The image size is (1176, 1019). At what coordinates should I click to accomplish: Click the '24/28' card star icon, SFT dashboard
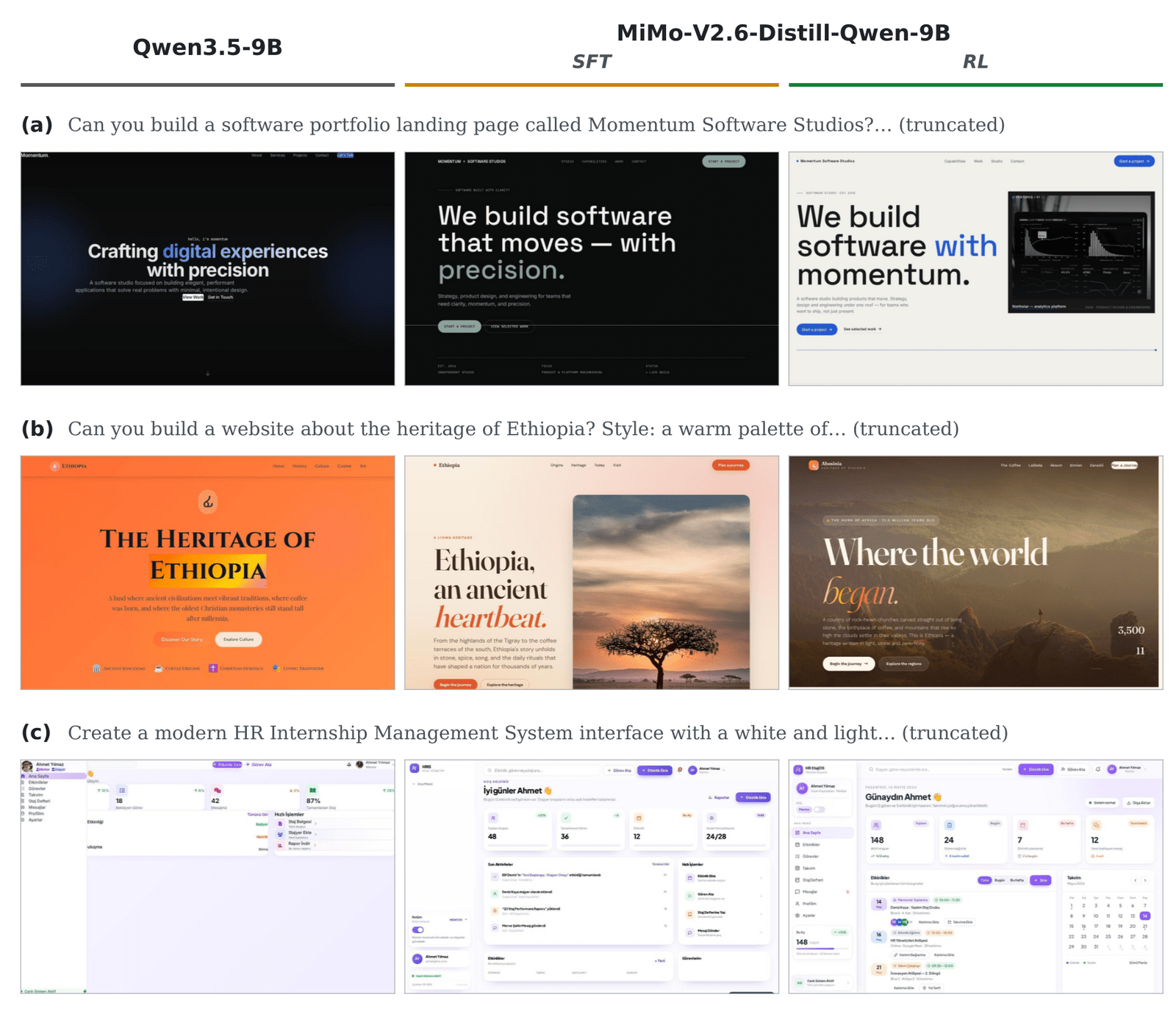click(x=711, y=818)
